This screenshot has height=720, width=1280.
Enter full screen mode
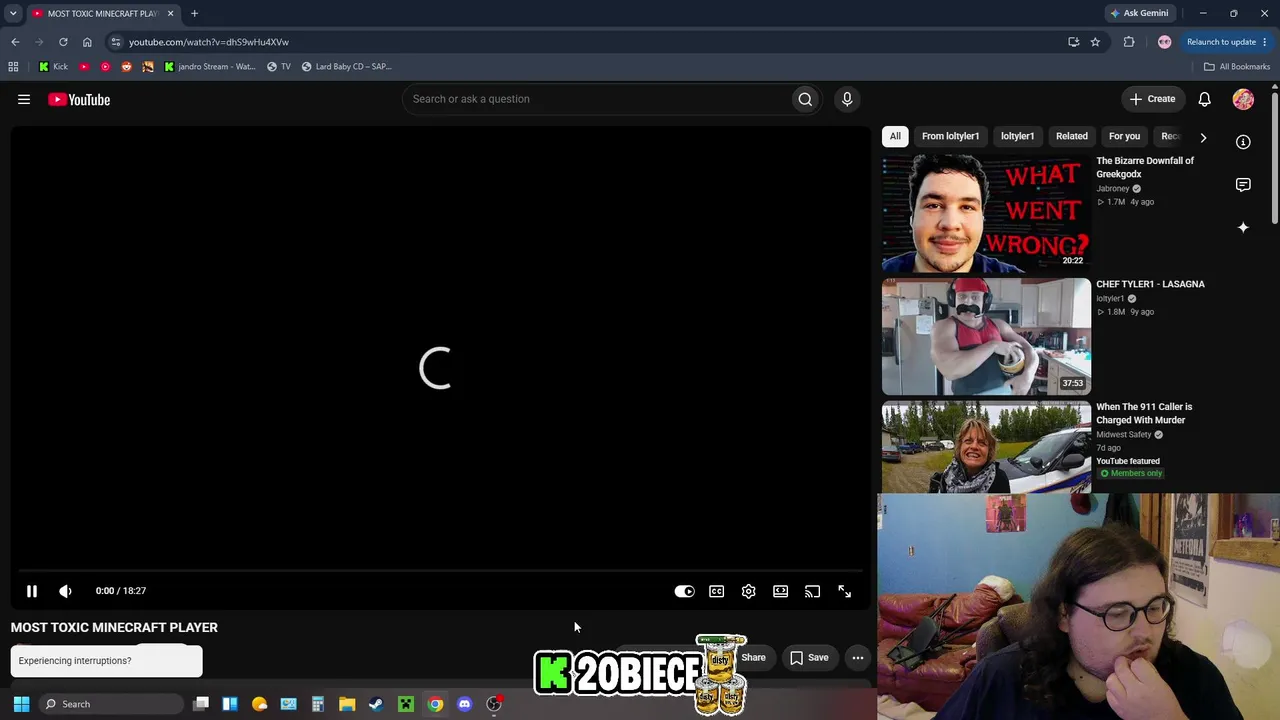845,591
